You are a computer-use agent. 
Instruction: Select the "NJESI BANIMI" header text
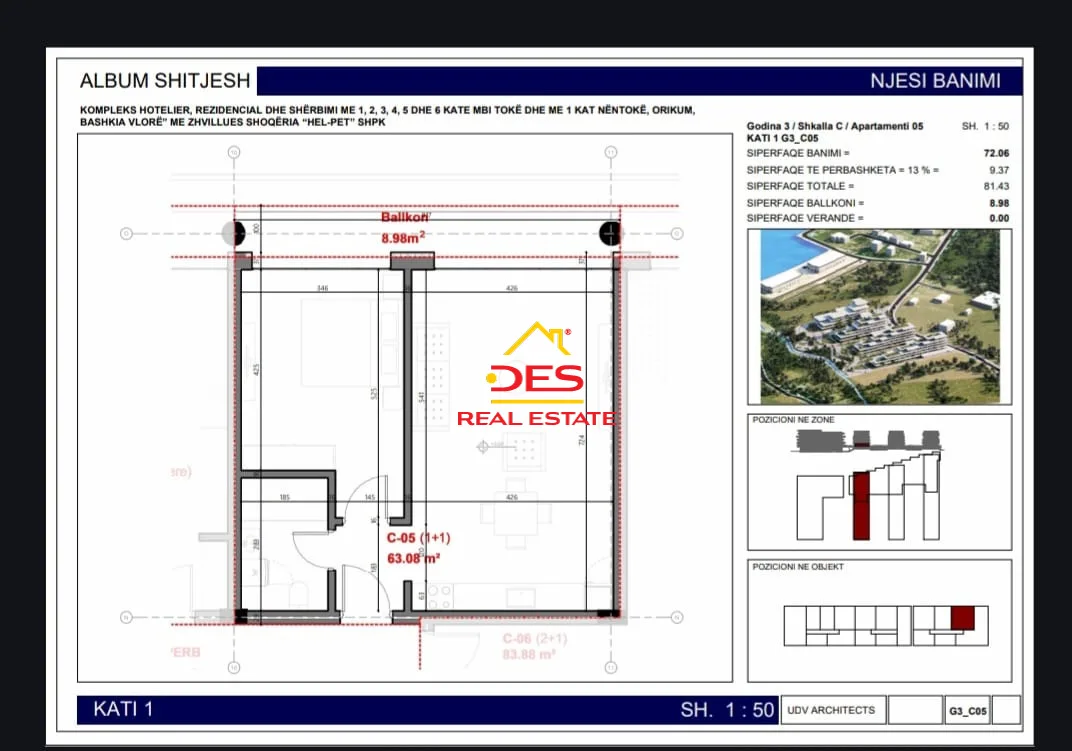pyautogui.click(x=935, y=81)
